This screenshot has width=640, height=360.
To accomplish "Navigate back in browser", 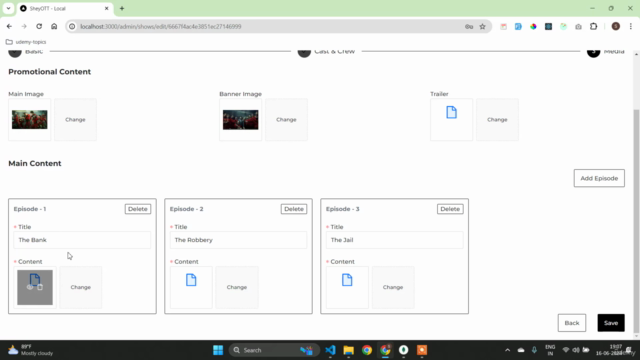I will tap(9, 27).
